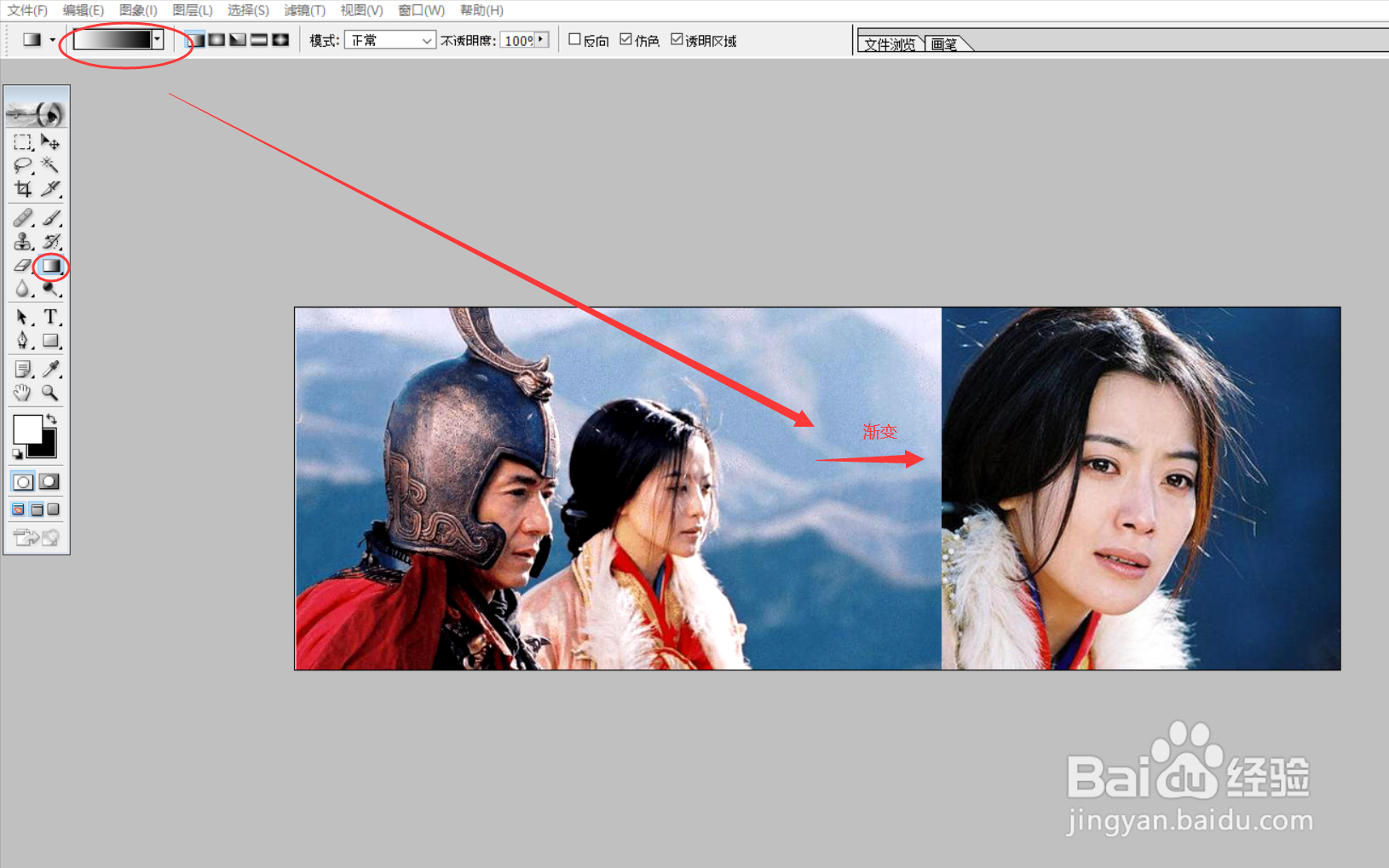Select the Blur tool
The image size is (1389, 868).
coord(23,290)
